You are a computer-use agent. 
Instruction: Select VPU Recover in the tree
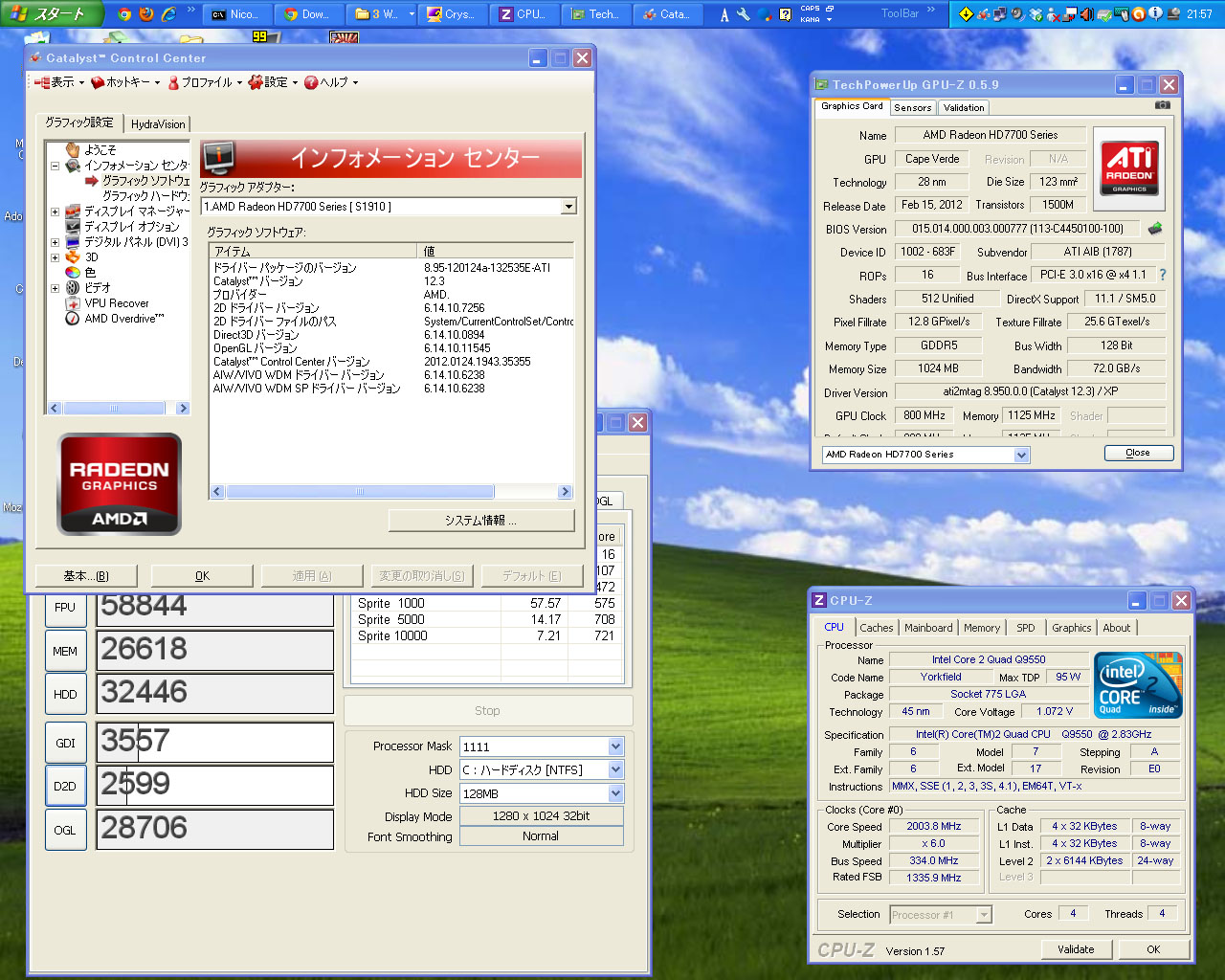(x=116, y=303)
